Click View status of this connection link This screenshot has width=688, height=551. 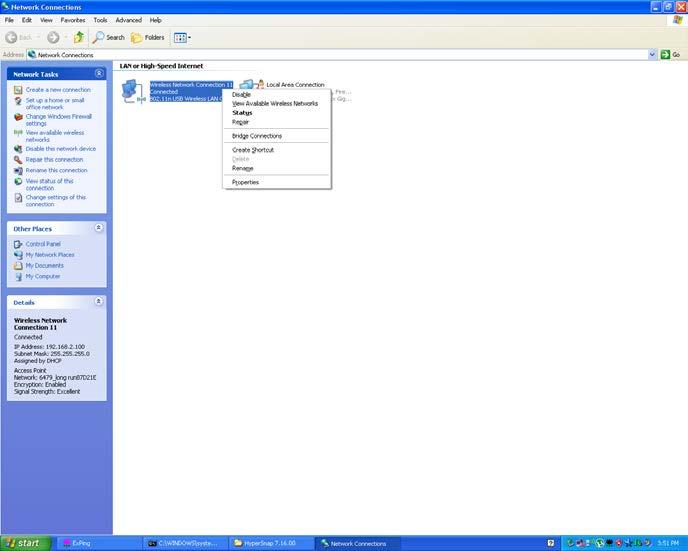coord(49,184)
